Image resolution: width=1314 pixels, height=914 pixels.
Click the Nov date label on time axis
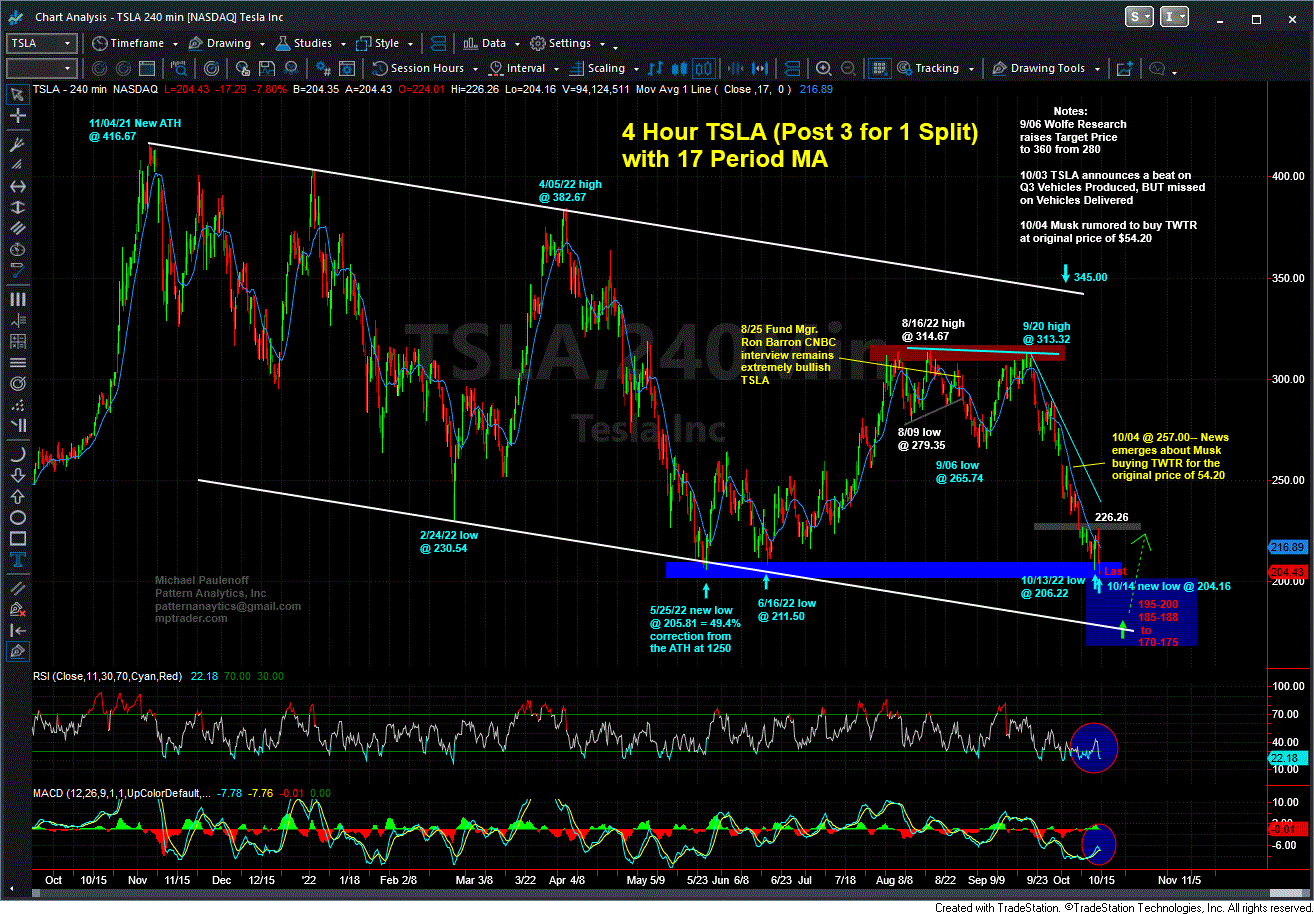coord(137,880)
